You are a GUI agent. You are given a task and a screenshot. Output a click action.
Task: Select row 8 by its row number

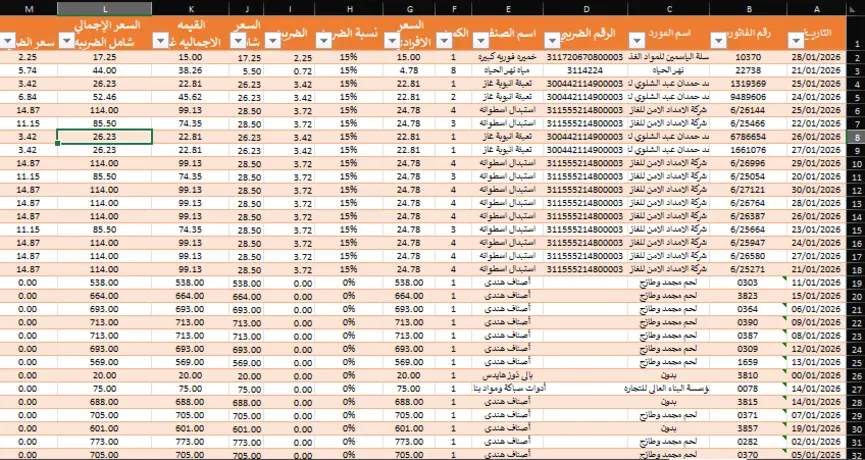tap(856, 137)
